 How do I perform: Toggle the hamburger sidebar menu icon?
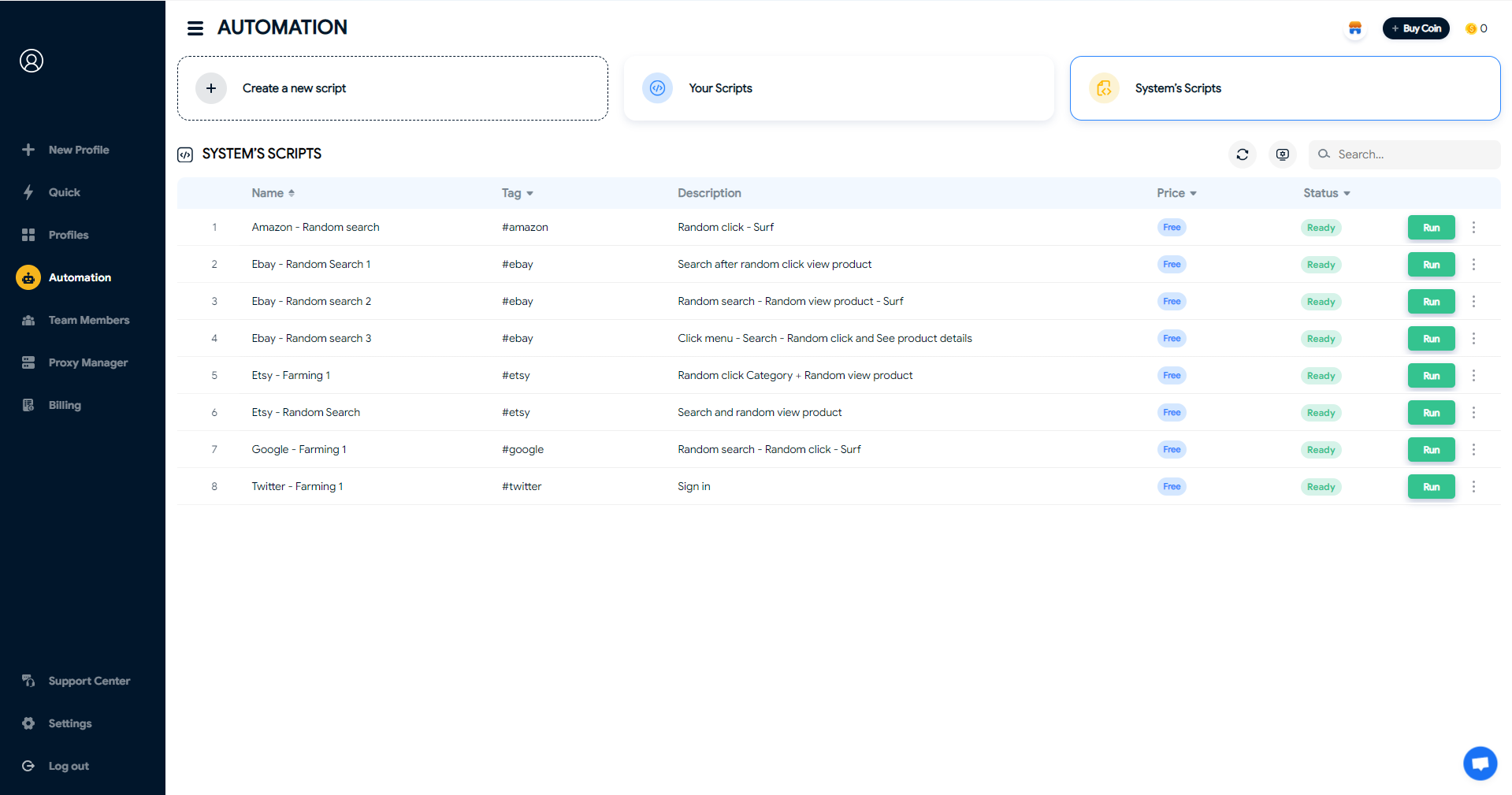tap(195, 28)
